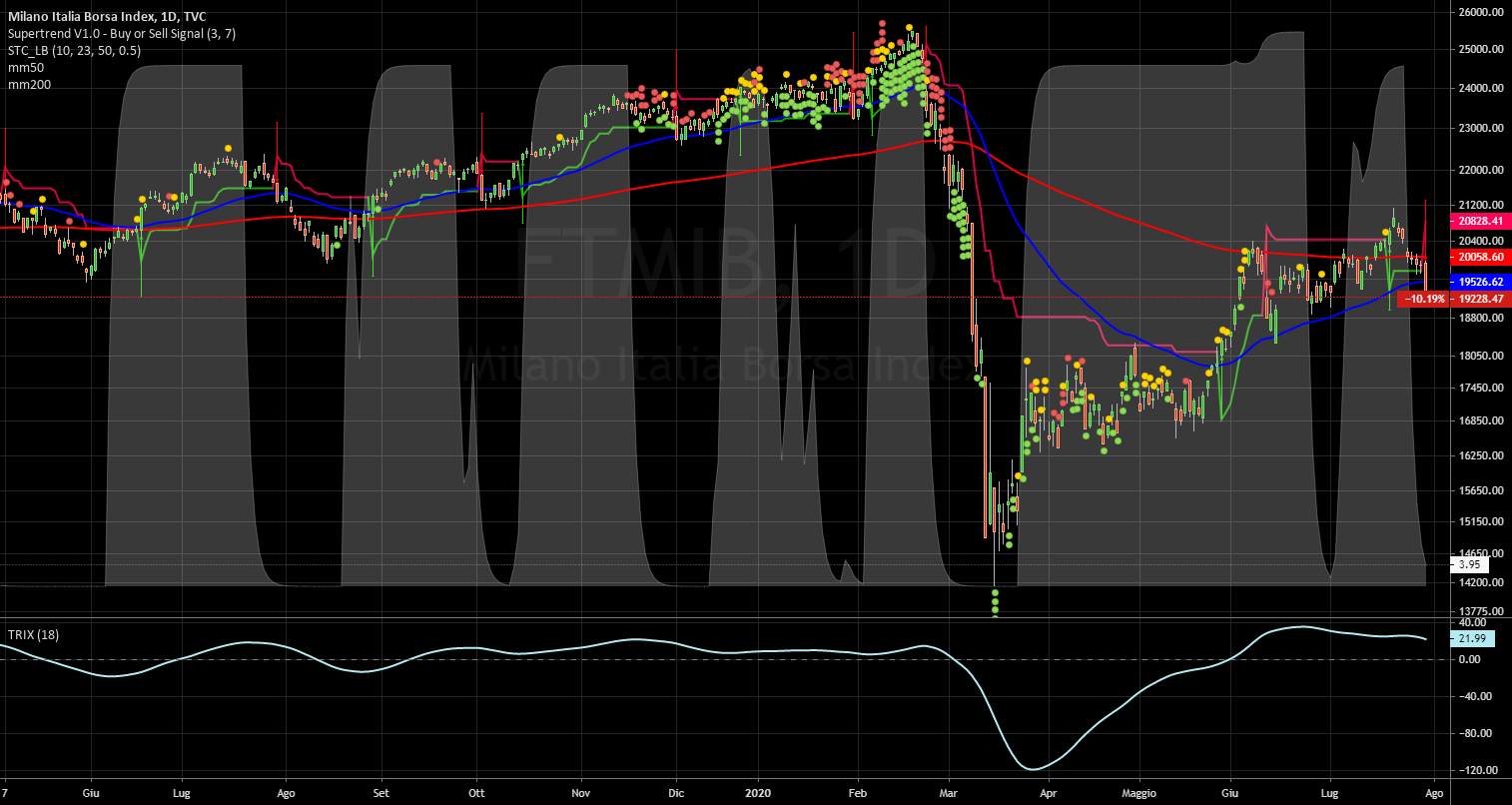Click the 13775.00 price axis label
The width and height of the screenshot is (1512, 805).
click(x=1480, y=611)
